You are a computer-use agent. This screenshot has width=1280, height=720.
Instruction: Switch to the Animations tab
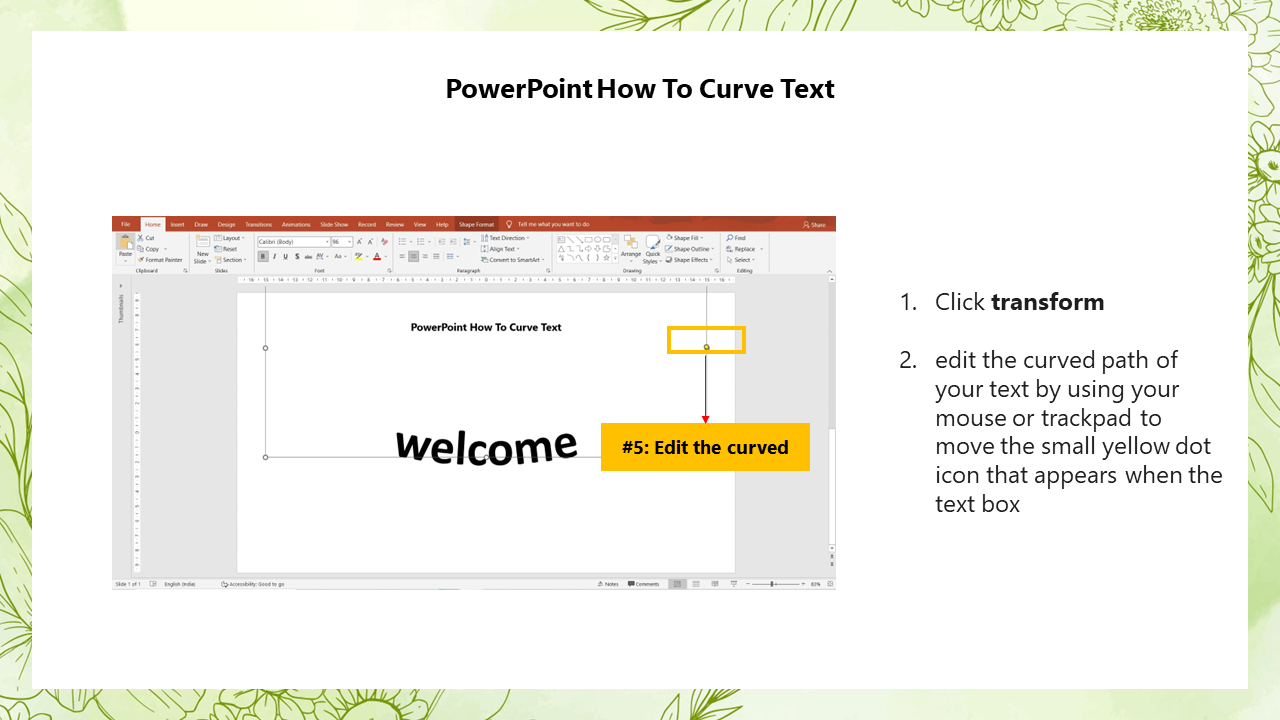tap(296, 224)
